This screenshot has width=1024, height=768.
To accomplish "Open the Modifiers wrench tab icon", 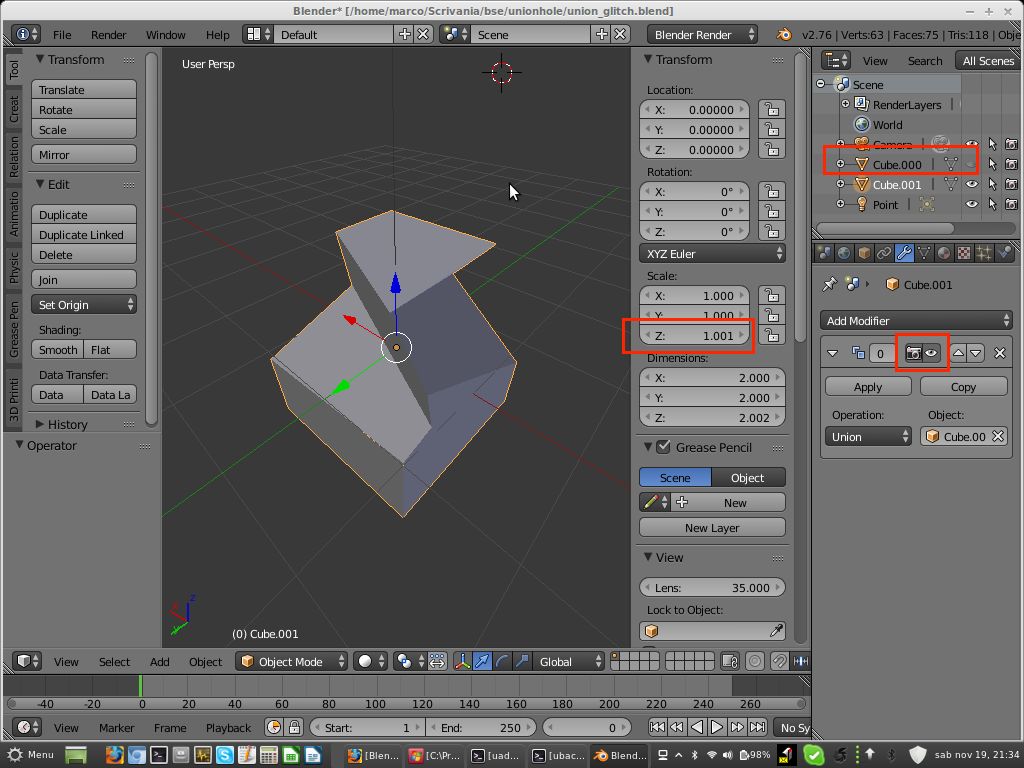I will tap(904, 253).
